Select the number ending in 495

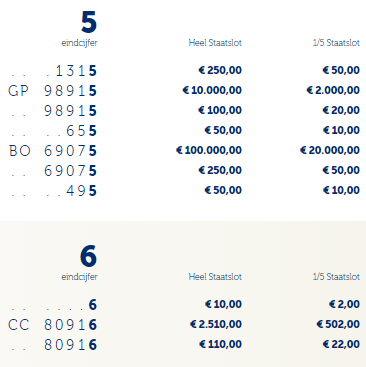[52, 191]
